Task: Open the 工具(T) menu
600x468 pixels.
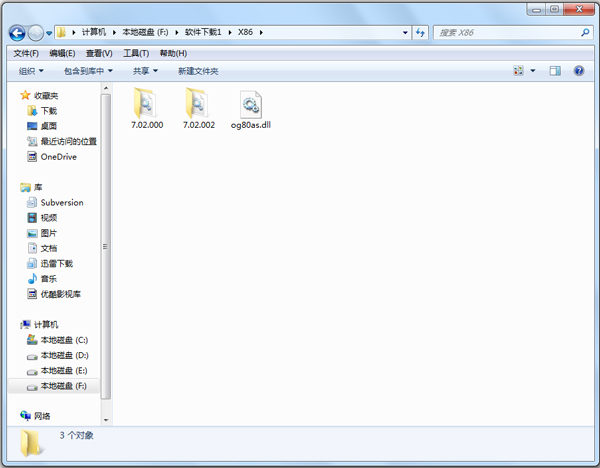Action: click(136, 53)
